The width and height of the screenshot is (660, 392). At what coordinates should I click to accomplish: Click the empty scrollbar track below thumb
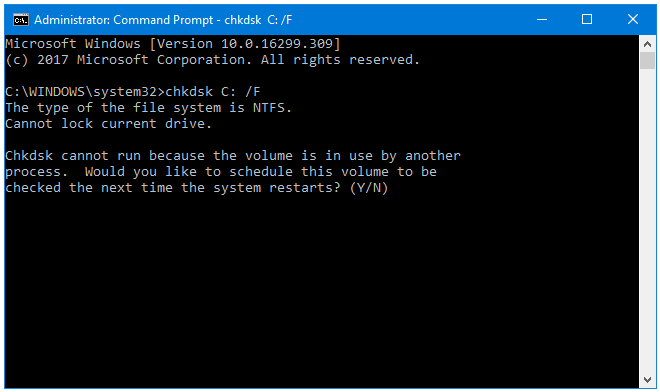(647, 221)
